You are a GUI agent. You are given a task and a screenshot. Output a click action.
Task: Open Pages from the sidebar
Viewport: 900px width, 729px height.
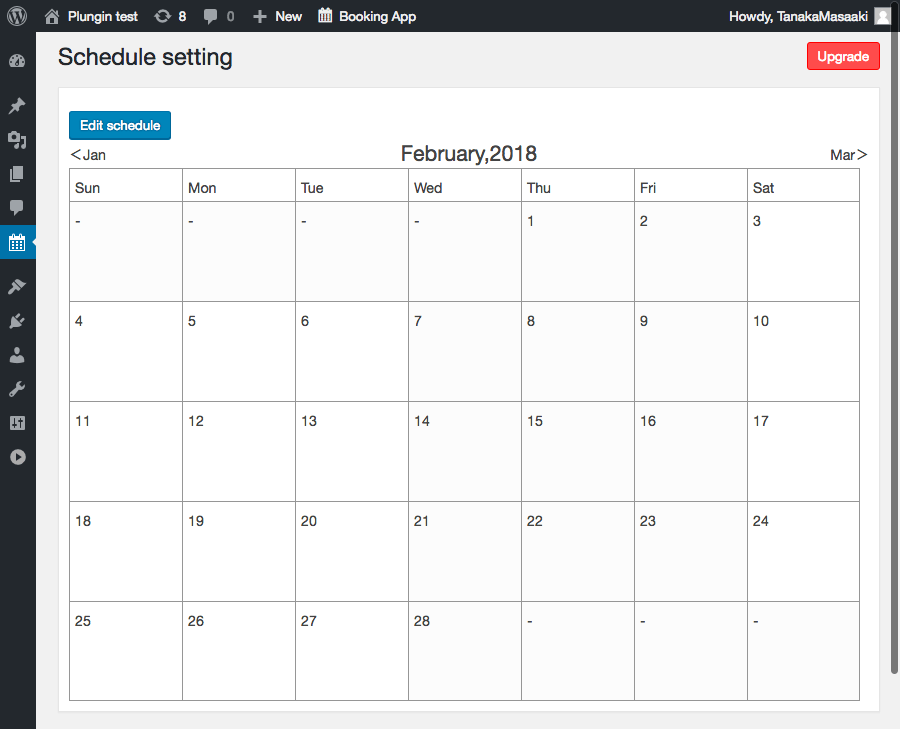[17, 174]
